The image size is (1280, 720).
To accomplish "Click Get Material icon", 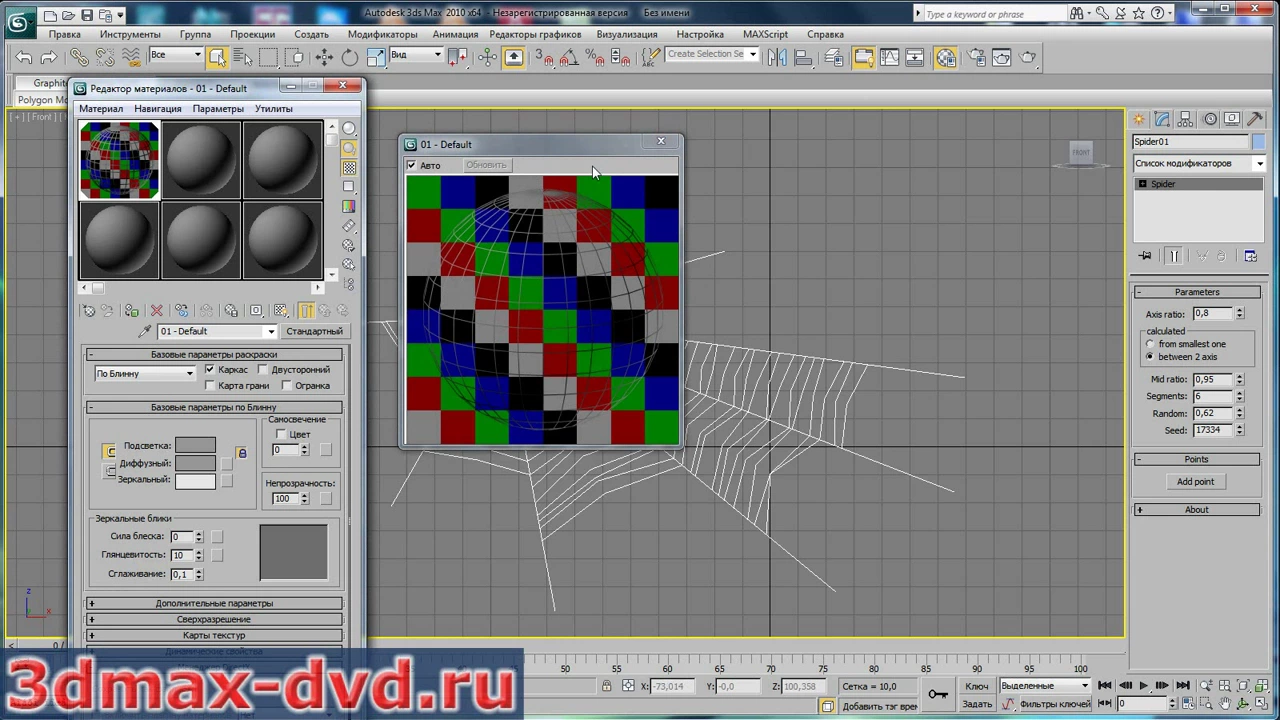I will point(88,311).
